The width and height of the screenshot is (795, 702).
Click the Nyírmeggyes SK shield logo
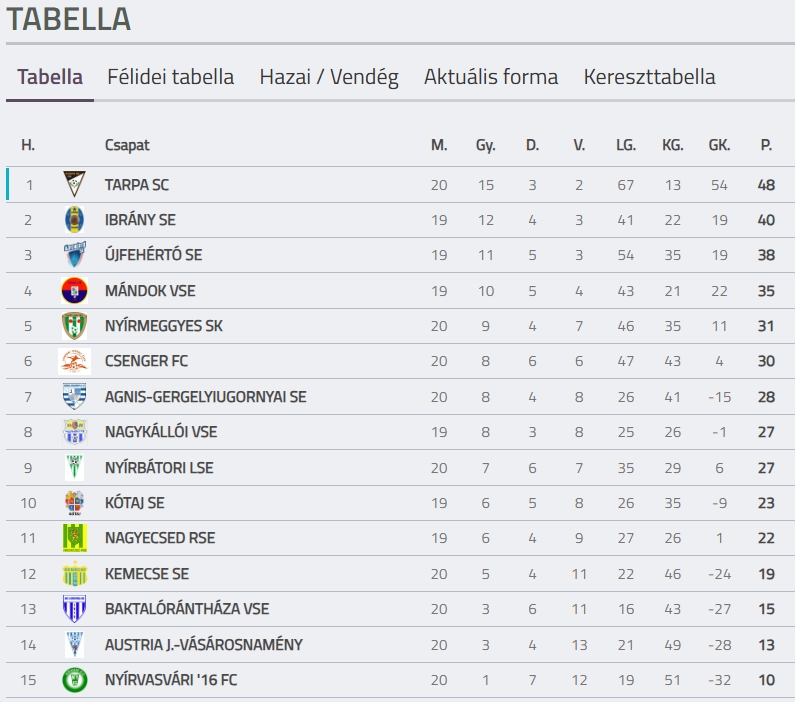click(x=75, y=326)
